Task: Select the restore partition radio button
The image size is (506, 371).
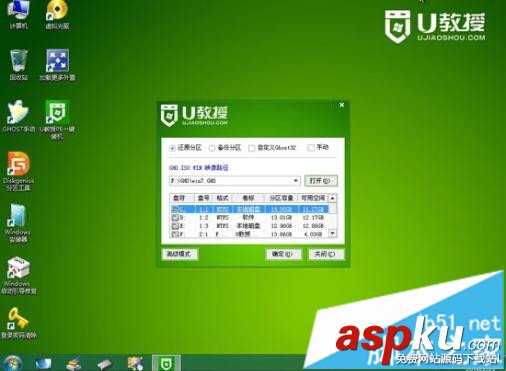Action: 172,148
